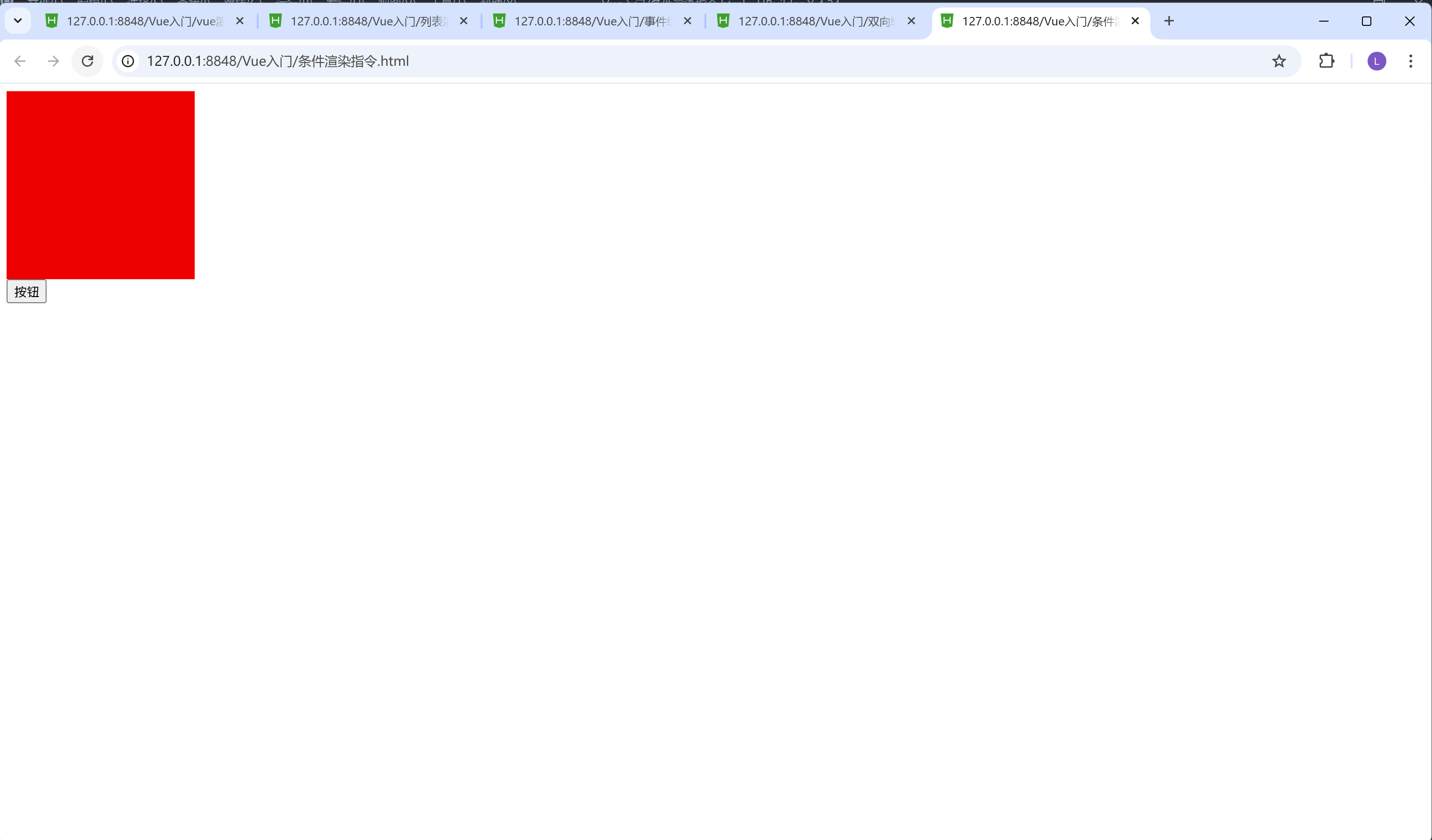Close the Vue入门/列表 tab
The width and height of the screenshot is (1432, 840).
tap(464, 21)
